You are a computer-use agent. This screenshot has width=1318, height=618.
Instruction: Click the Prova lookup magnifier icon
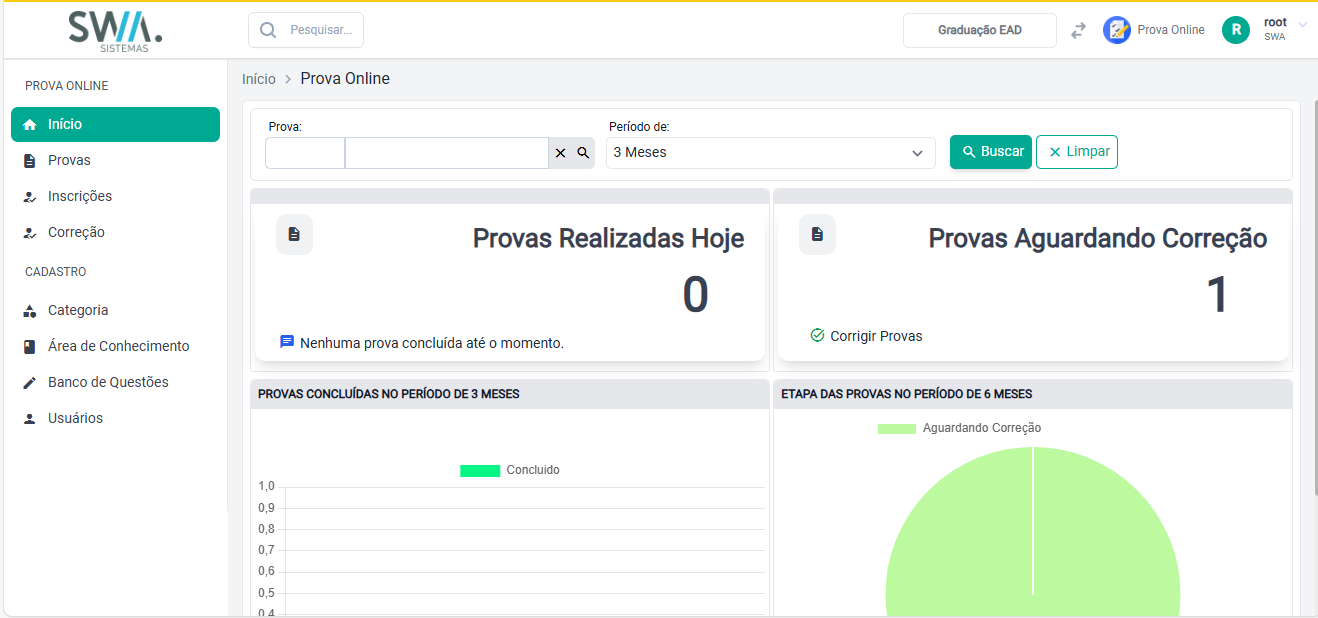click(583, 153)
